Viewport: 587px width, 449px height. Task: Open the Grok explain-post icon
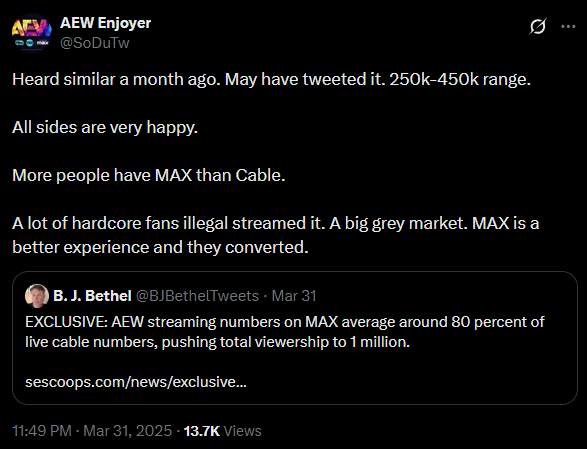click(x=538, y=27)
